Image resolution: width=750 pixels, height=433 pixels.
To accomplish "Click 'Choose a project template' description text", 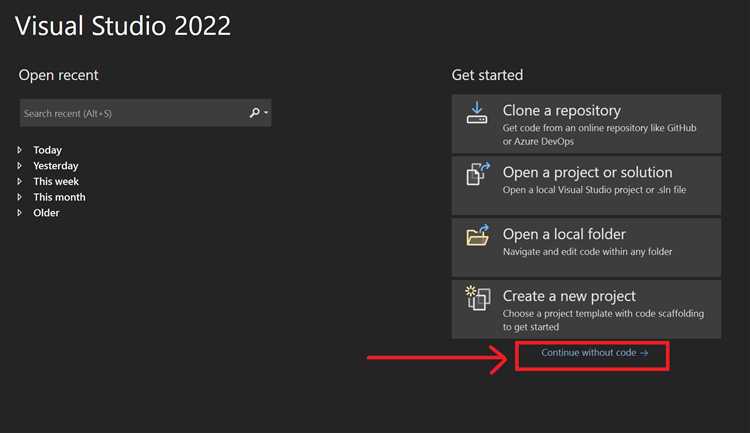I will (603, 320).
